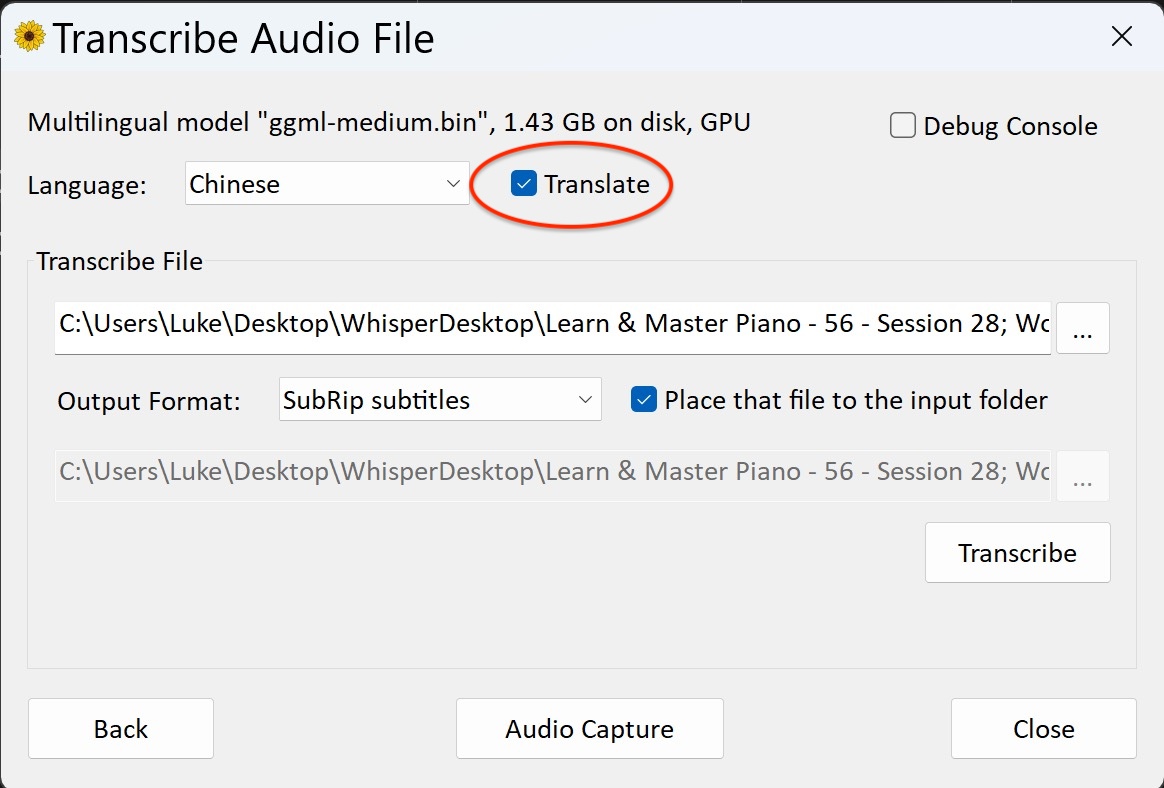The width and height of the screenshot is (1164, 788).
Task: Click the Transcribe File group heading
Action: click(120, 262)
